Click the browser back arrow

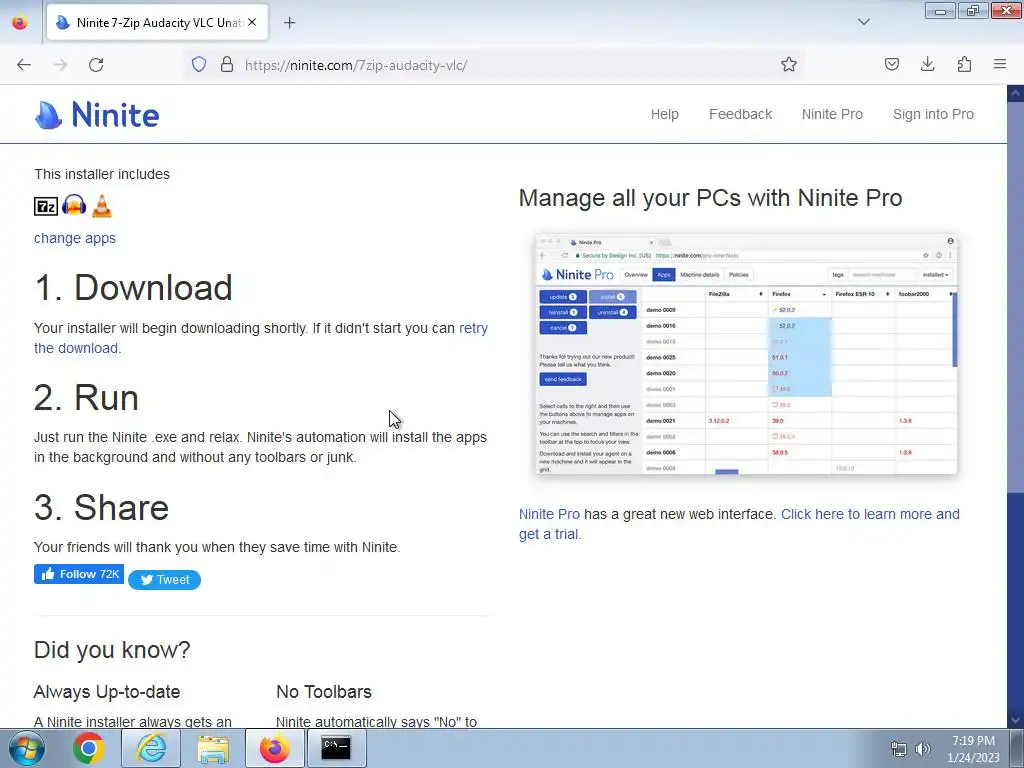pos(24,65)
